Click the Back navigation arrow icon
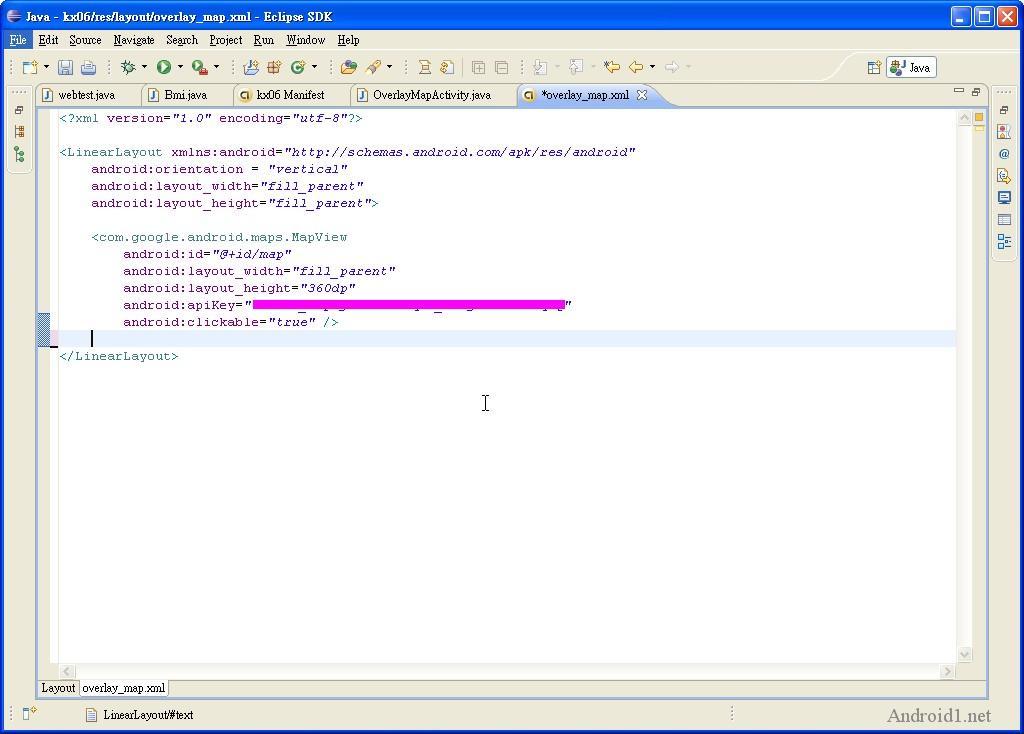Image resolution: width=1024 pixels, height=734 pixels. click(x=636, y=67)
